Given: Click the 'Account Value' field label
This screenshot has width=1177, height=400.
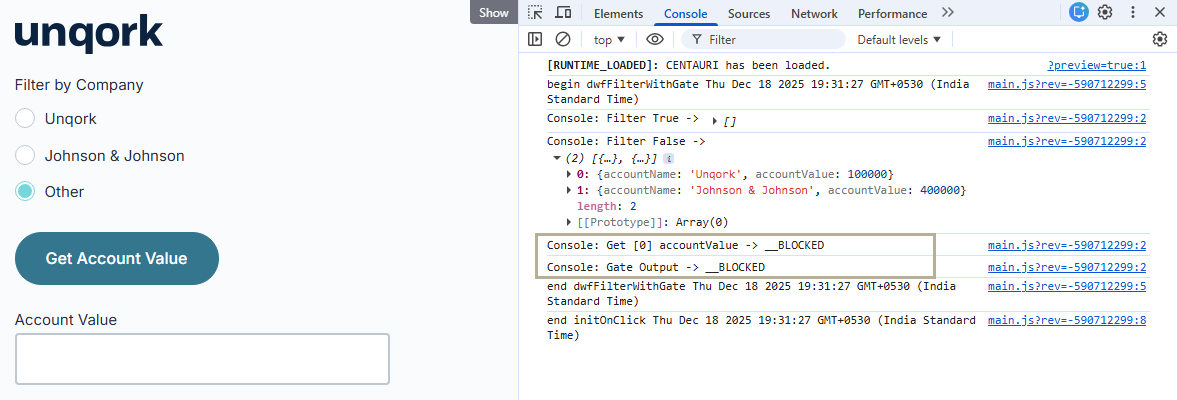Looking at the screenshot, I should 66,320.
